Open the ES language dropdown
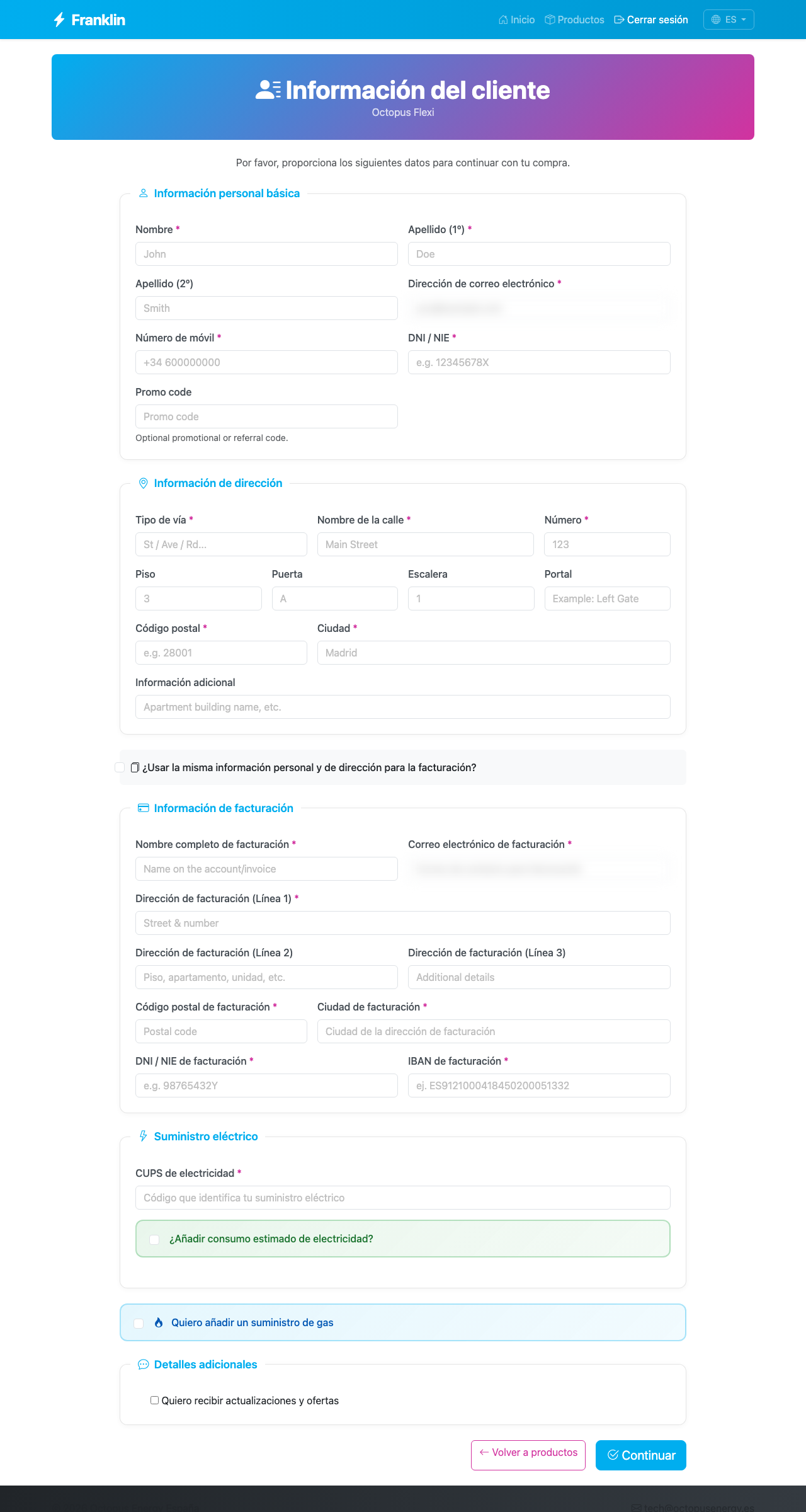Image resolution: width=806 pixels, height=1512 pixels. click(x=729, y=20)
